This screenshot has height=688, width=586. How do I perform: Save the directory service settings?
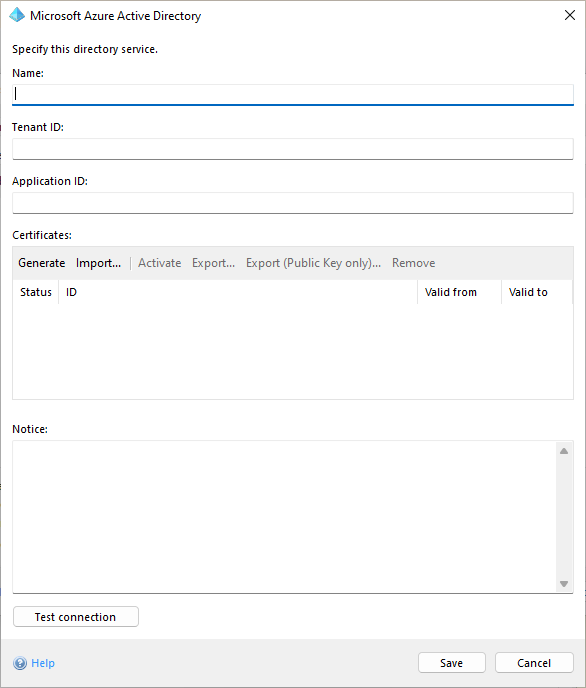tap(452, 663)
